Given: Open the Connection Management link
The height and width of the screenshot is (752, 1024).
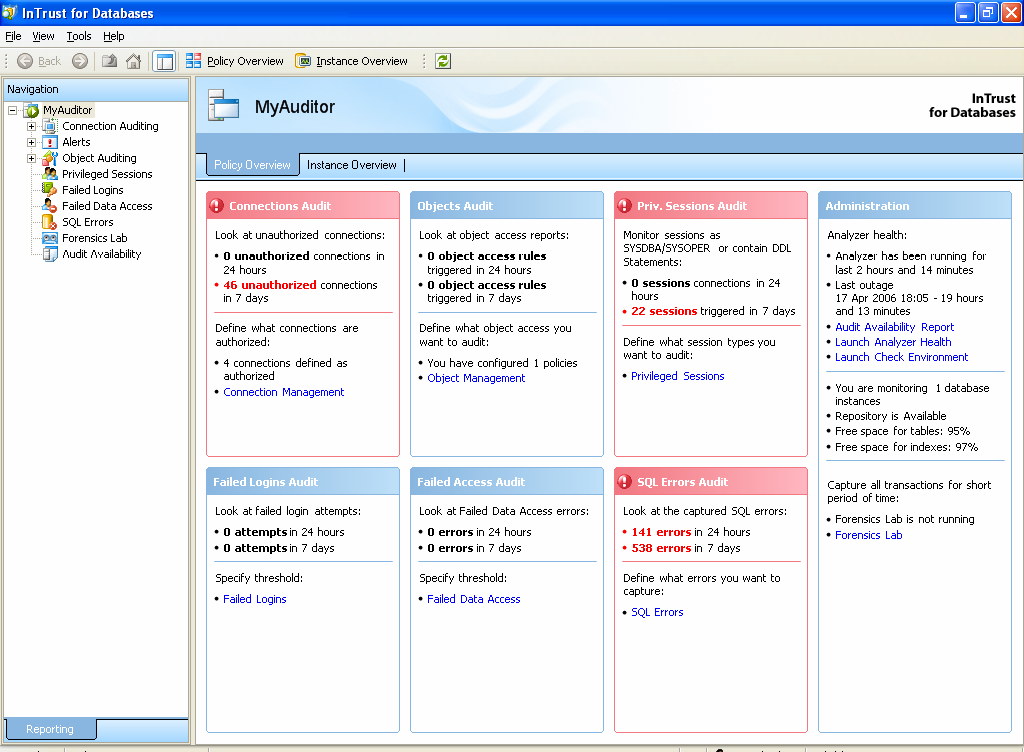Looking at the screenshot, I should pos(283,392).
